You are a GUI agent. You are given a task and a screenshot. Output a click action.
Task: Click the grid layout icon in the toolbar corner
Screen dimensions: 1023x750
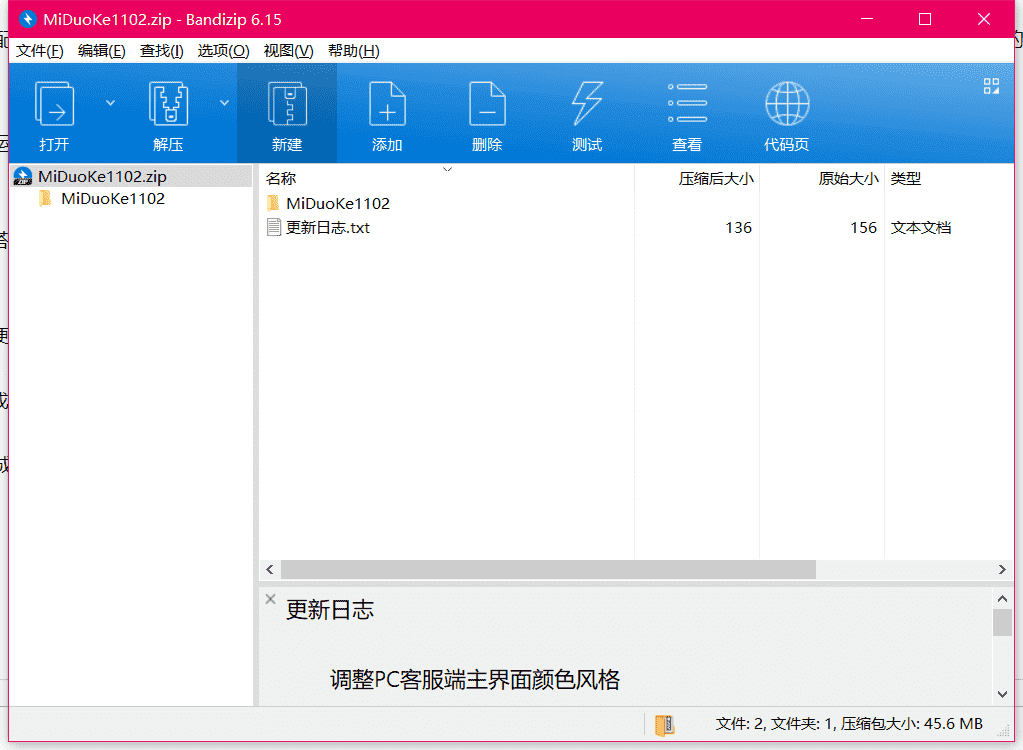click(x=991, y=86)
